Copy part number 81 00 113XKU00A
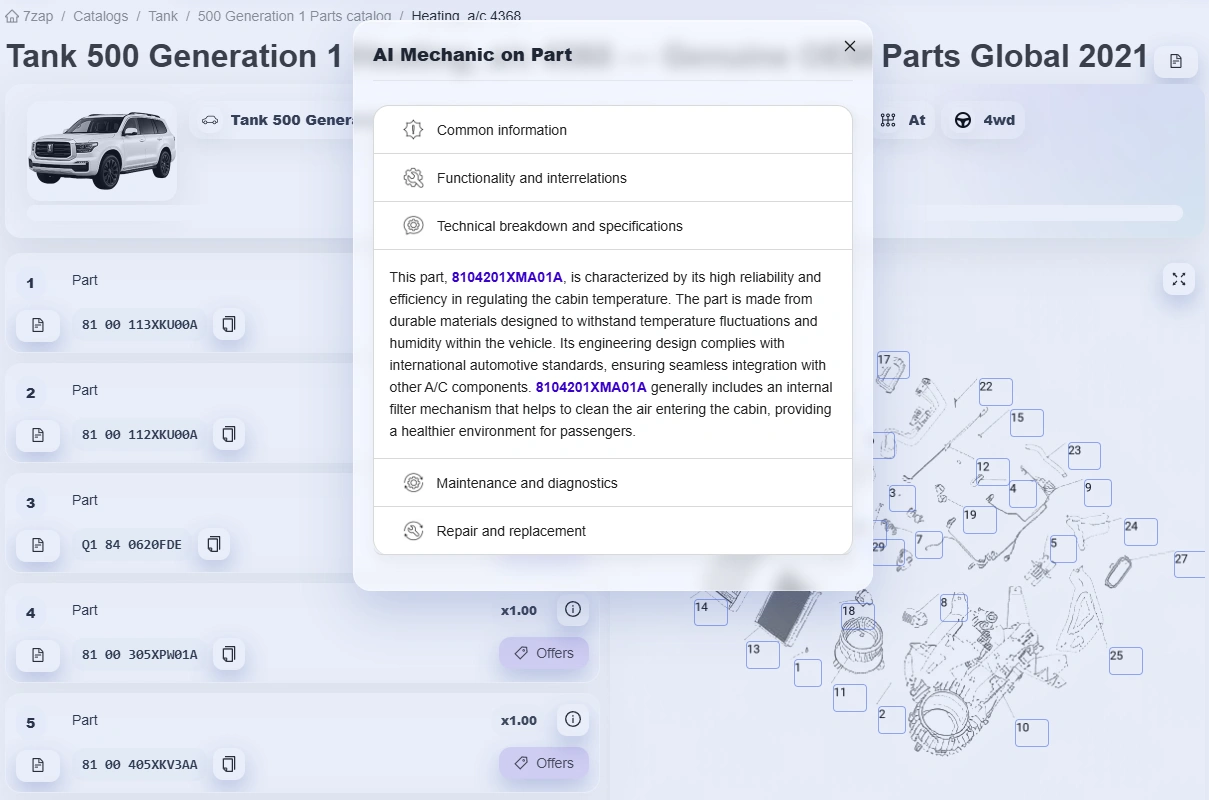 (x=229, y=324)
